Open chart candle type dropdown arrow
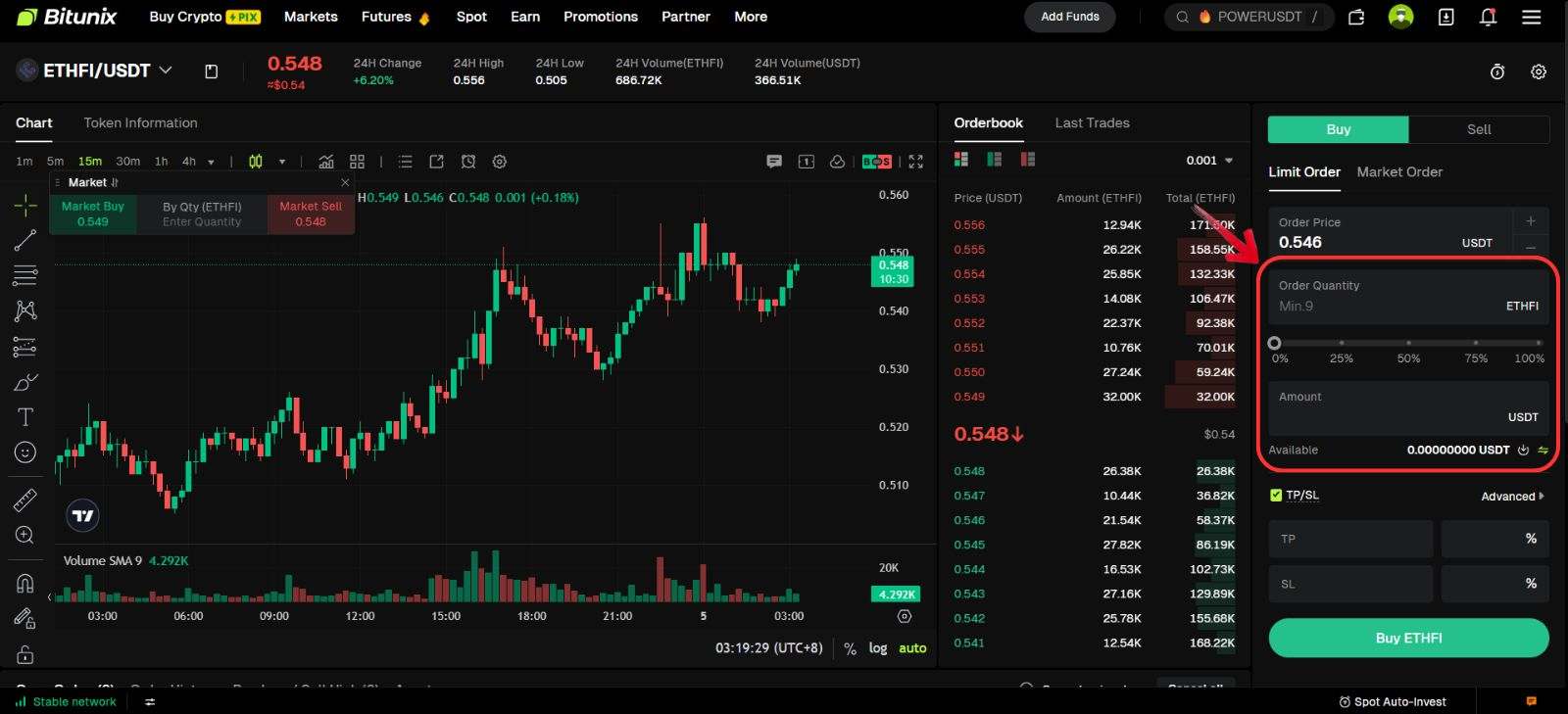 282,162
